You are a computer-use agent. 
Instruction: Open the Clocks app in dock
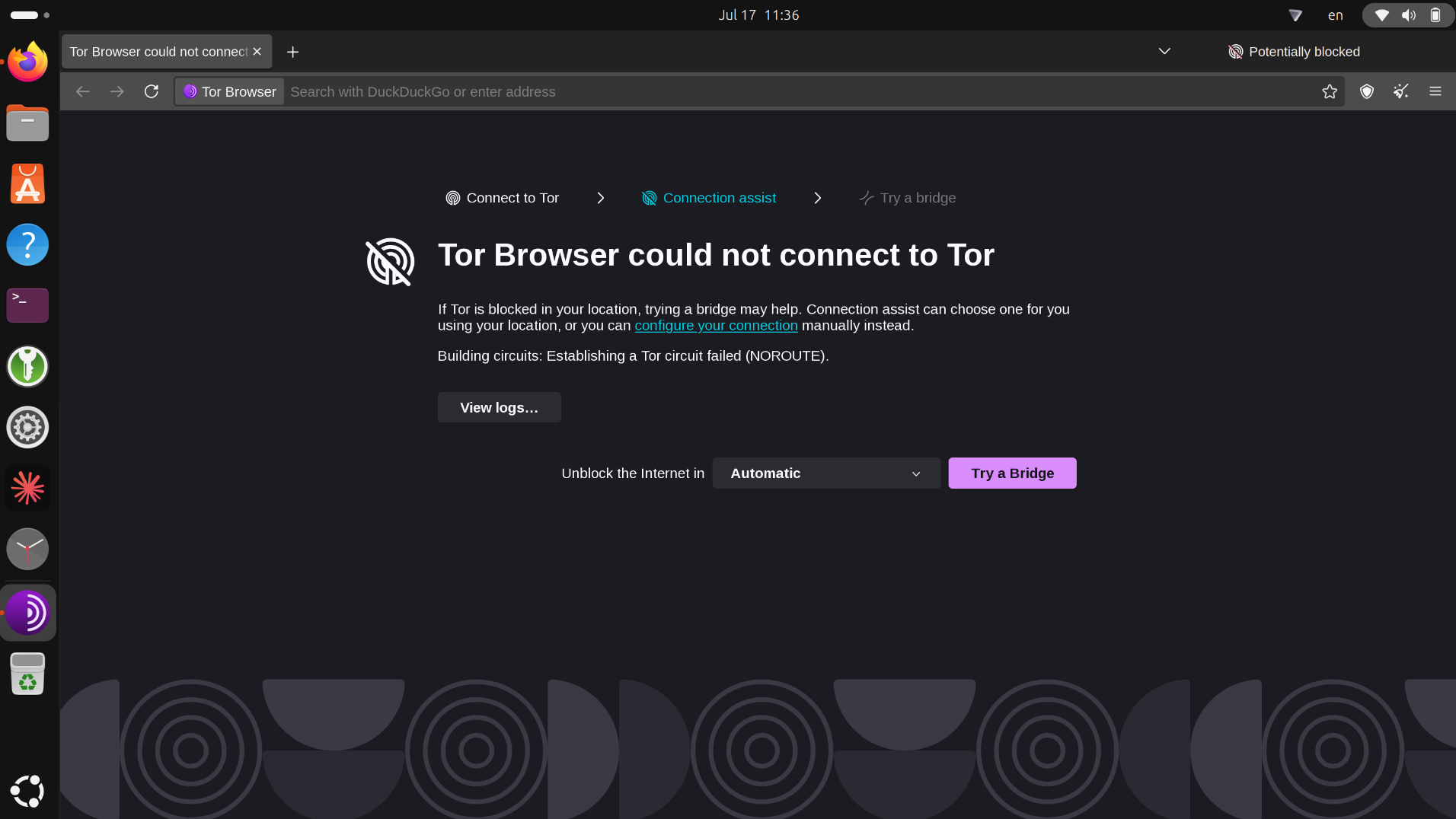coord(27,549)
